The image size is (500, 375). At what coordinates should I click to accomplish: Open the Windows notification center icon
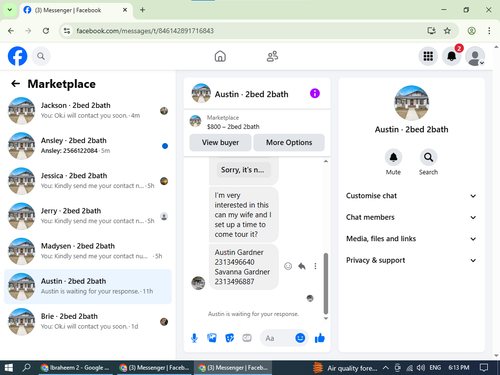484,368
